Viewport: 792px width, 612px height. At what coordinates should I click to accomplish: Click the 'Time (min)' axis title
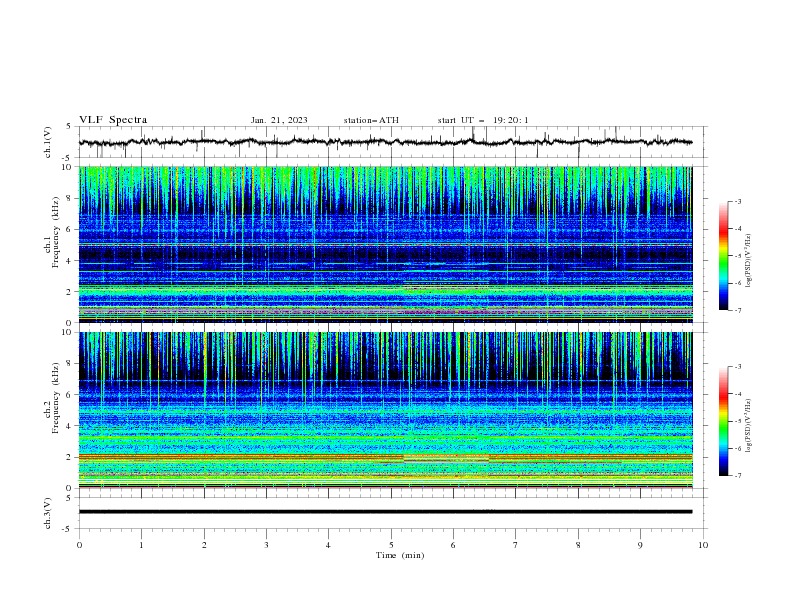coord(400,555)
